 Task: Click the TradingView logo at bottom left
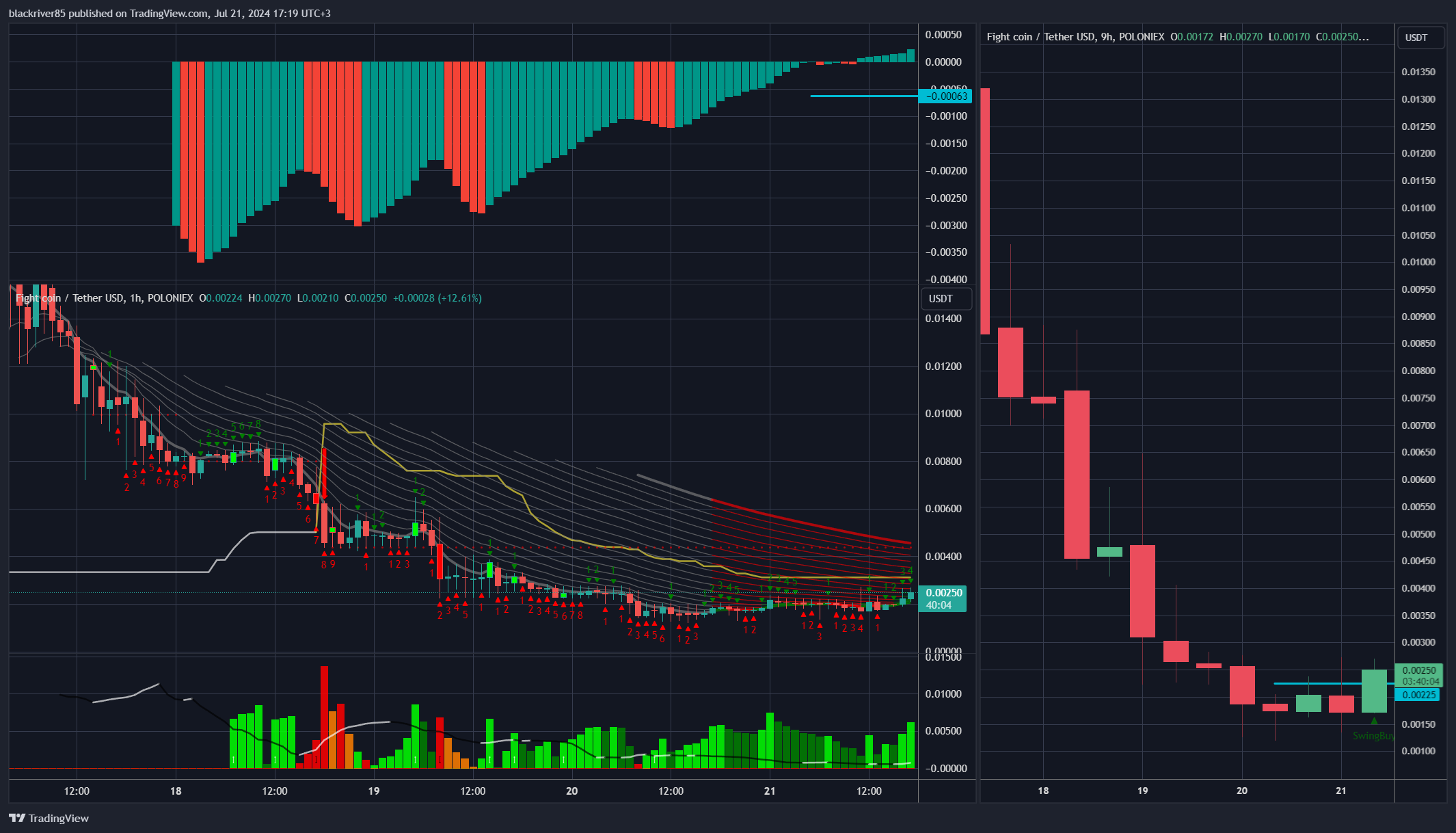(x=49, y=818)
